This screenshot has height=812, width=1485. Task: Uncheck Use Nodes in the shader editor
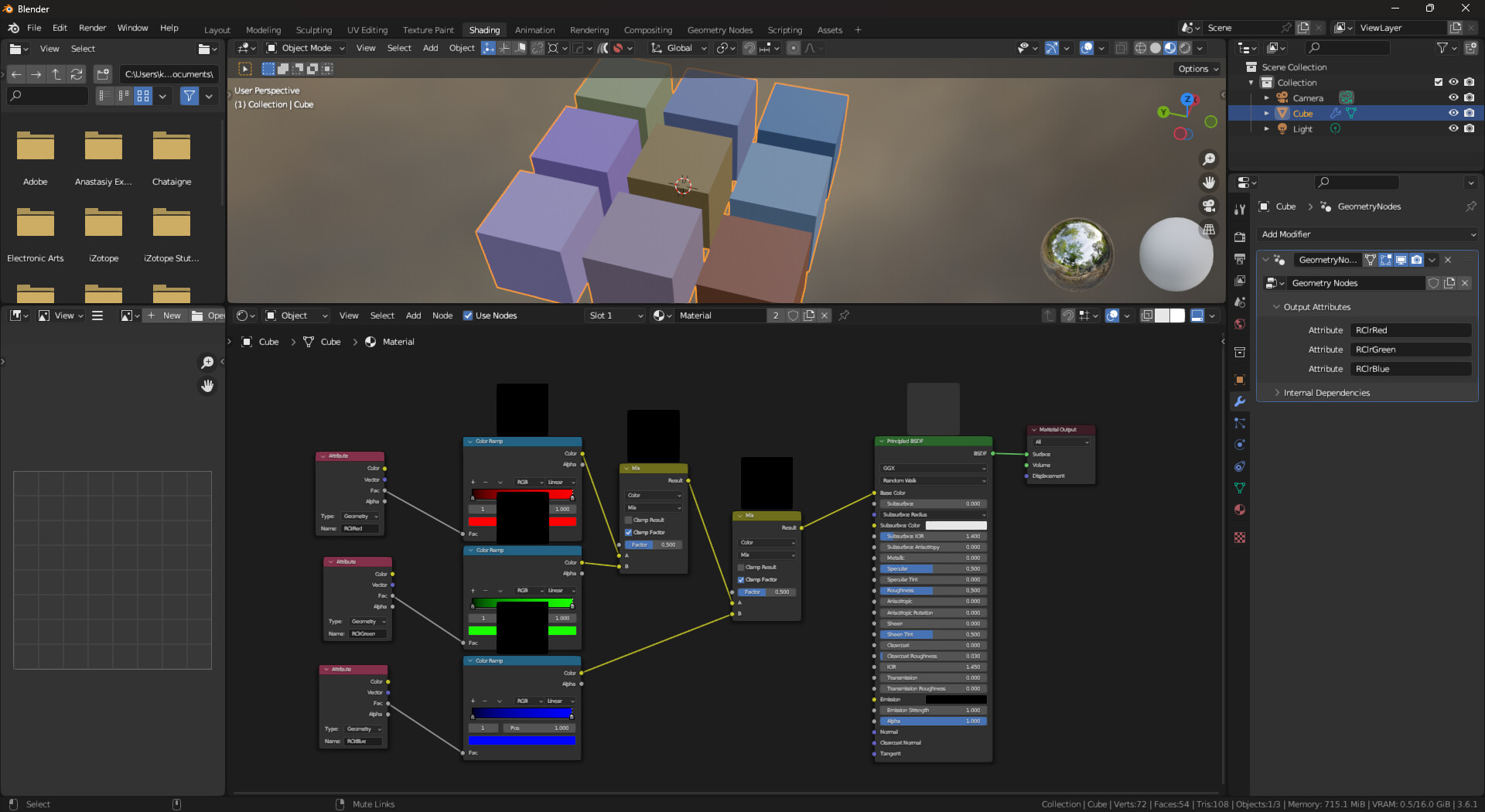point(468,316)
